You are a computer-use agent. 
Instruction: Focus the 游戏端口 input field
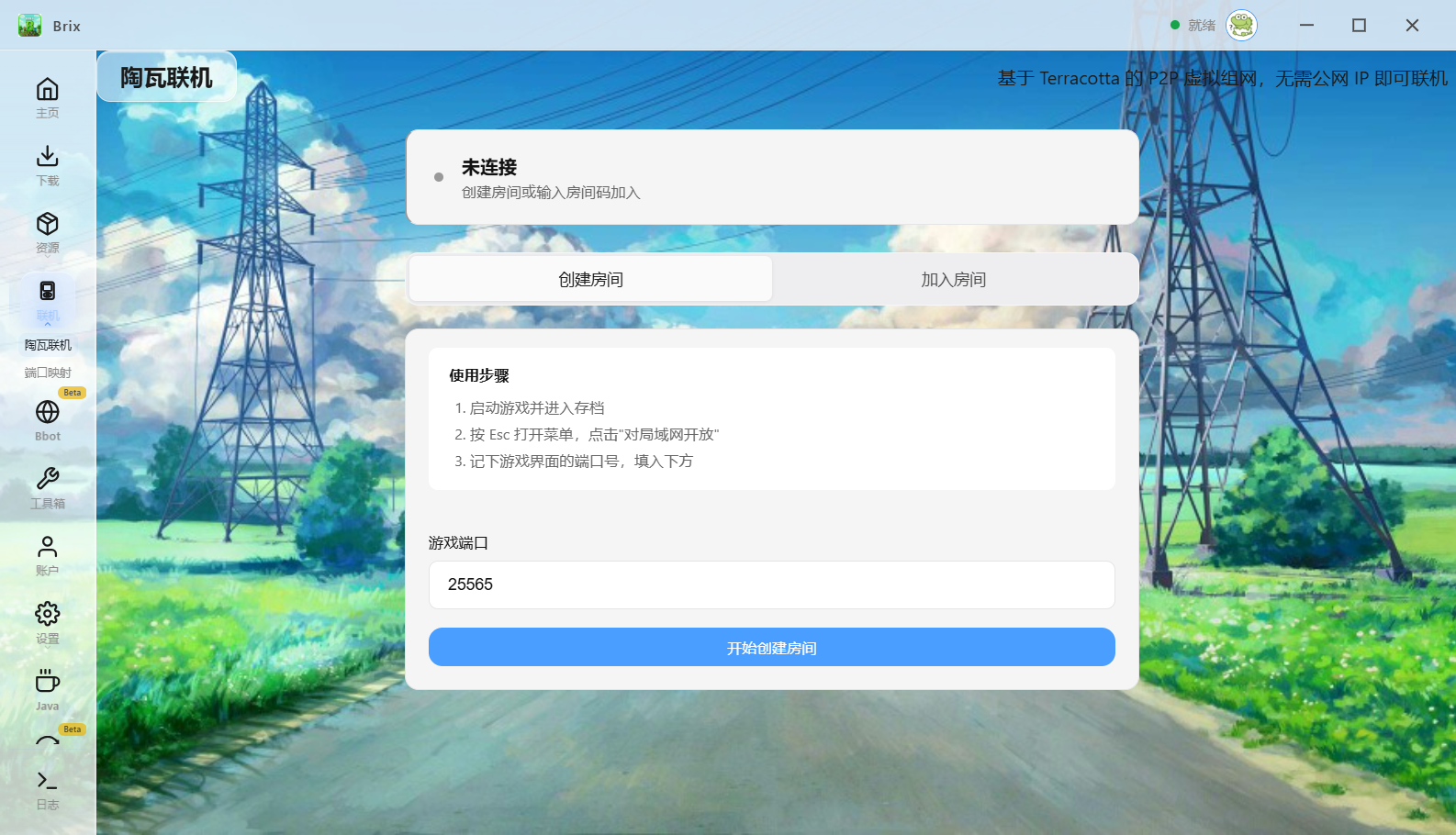[772, 584]
